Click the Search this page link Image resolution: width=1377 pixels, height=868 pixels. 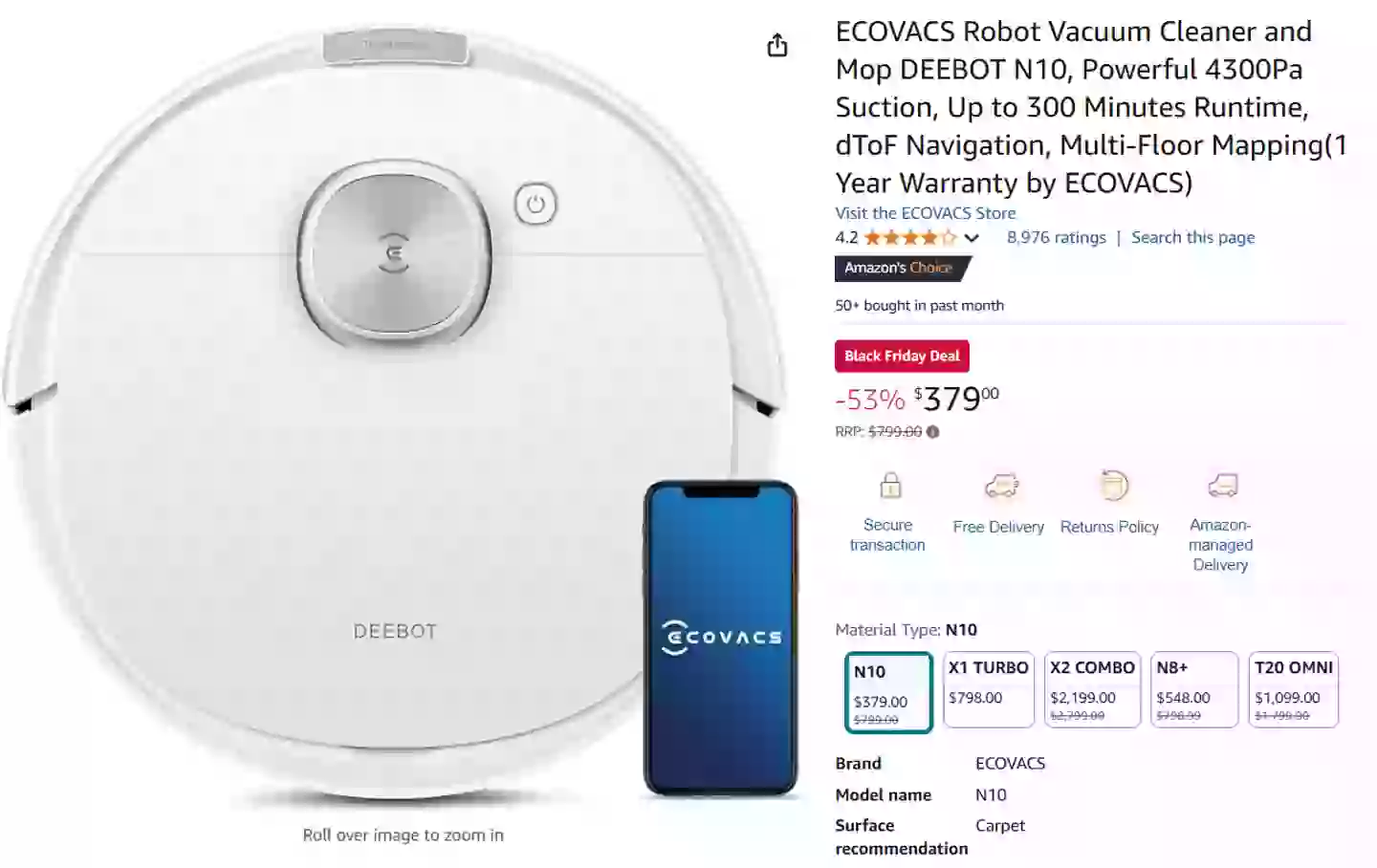pos(1192,238)
